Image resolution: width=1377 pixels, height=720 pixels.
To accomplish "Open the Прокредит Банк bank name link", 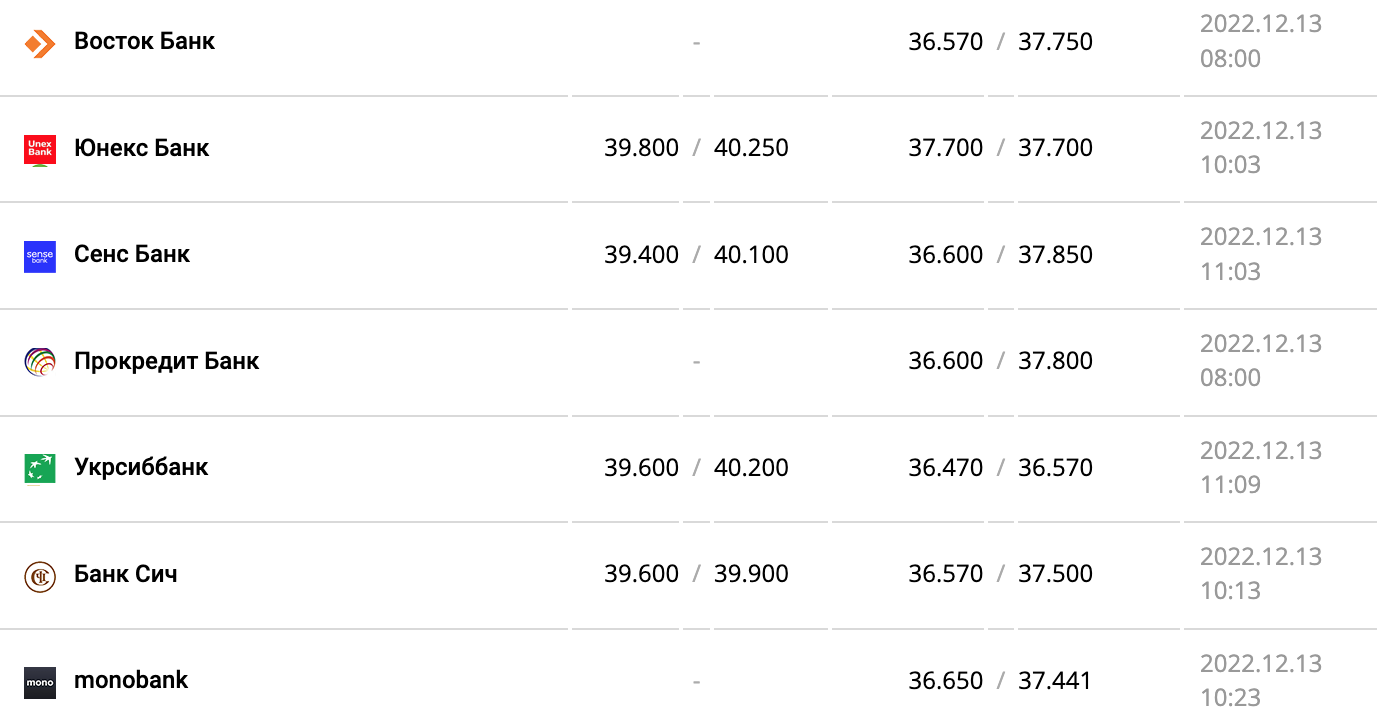I will [166, 361].
